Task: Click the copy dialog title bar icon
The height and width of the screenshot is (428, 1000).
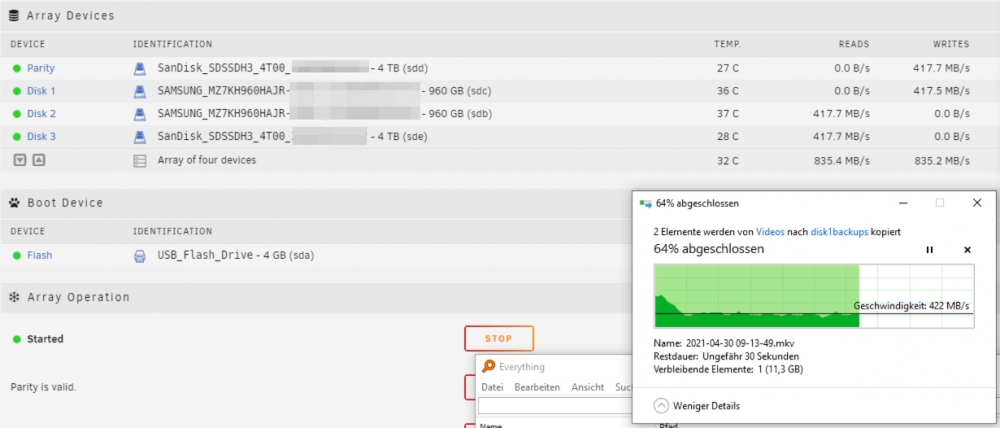Action: coord(645,203)
